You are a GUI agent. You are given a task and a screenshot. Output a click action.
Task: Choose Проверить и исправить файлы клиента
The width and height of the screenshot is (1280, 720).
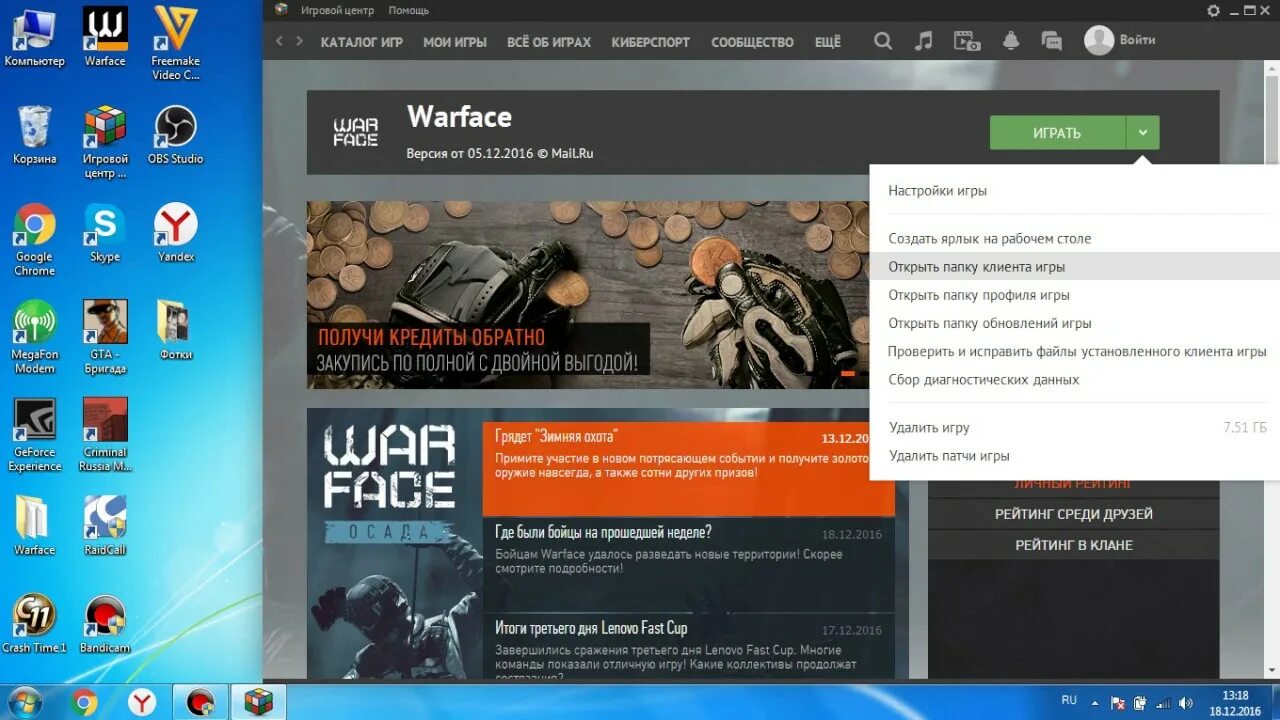1075,351
